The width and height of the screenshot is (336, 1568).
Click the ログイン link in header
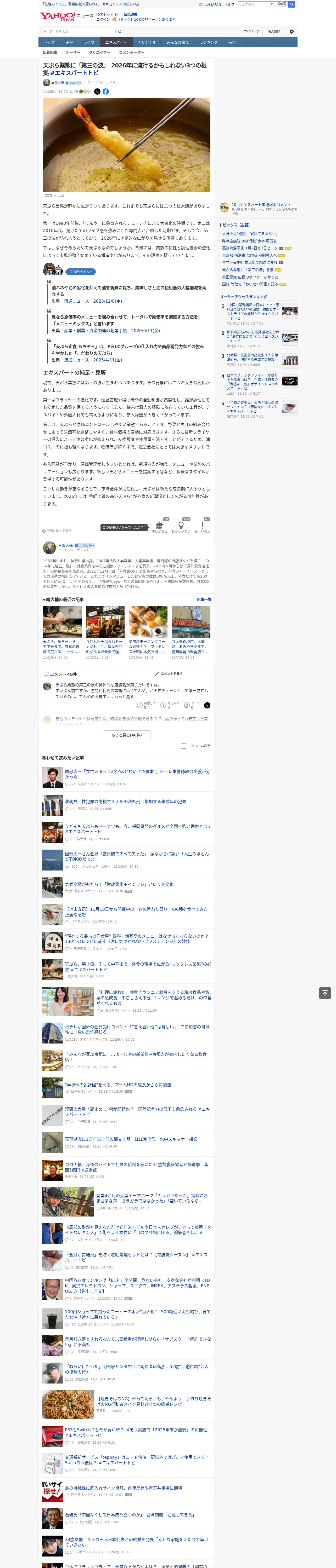click(103, 20)
